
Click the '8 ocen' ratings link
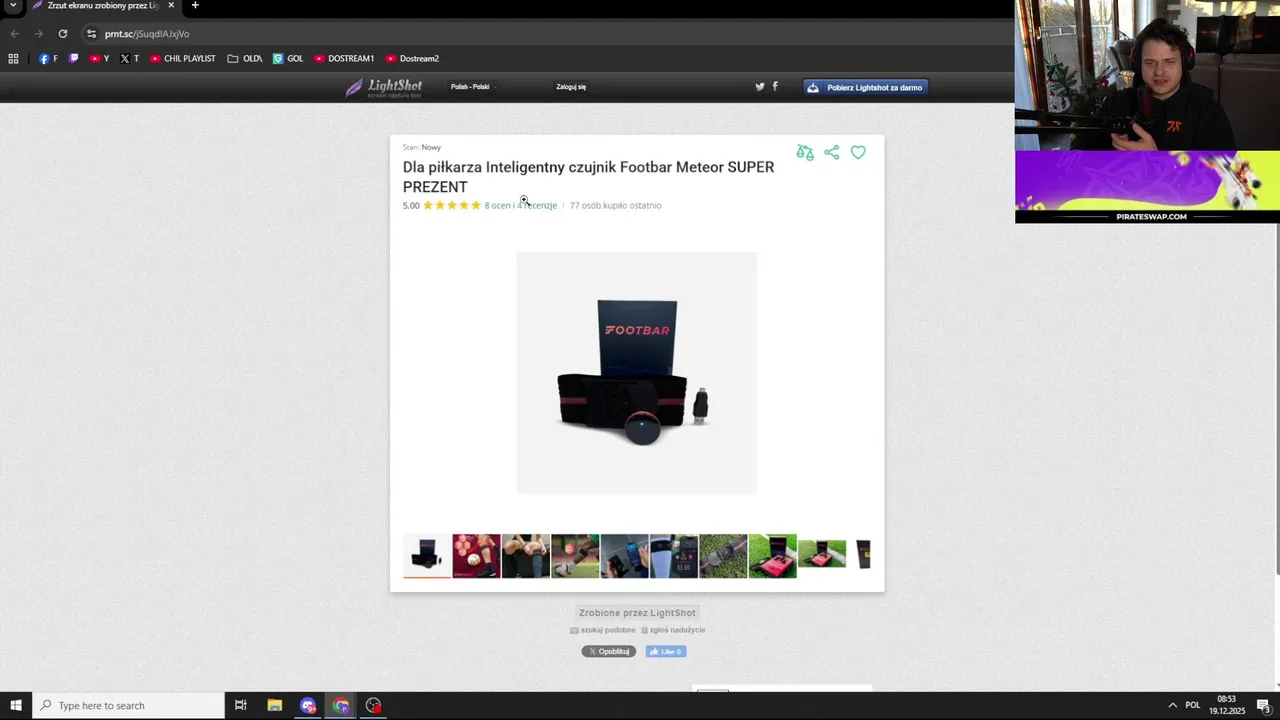[497, 206]
